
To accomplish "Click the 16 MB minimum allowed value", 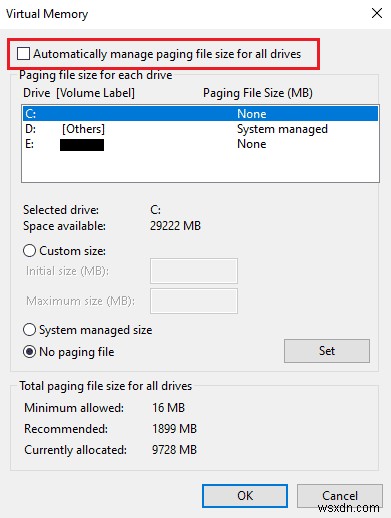I will click(x=168, y=407).
